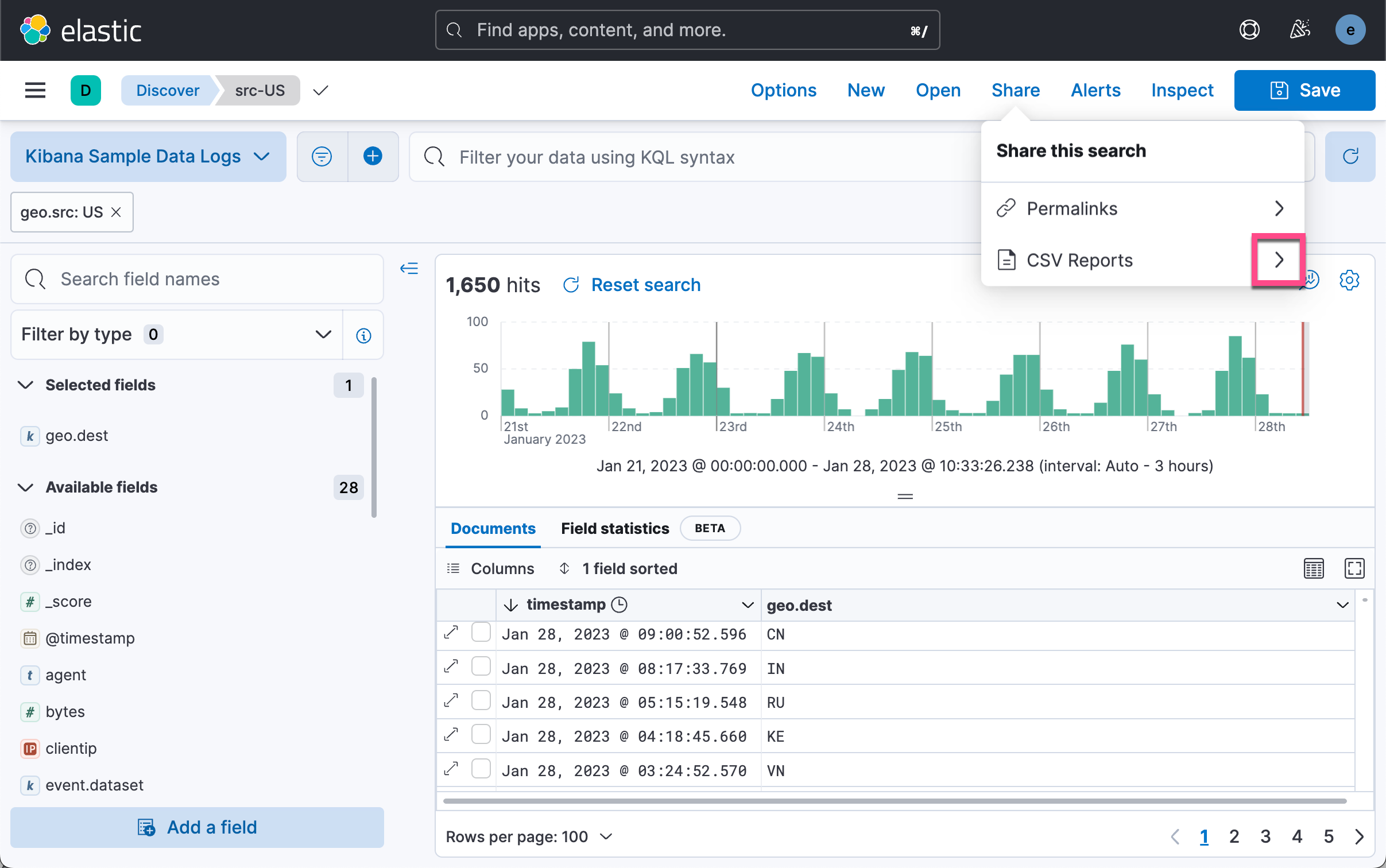This screenshot has width=1386, height=868.
Task: Click the Save button
Action: tap(1304, 90)
